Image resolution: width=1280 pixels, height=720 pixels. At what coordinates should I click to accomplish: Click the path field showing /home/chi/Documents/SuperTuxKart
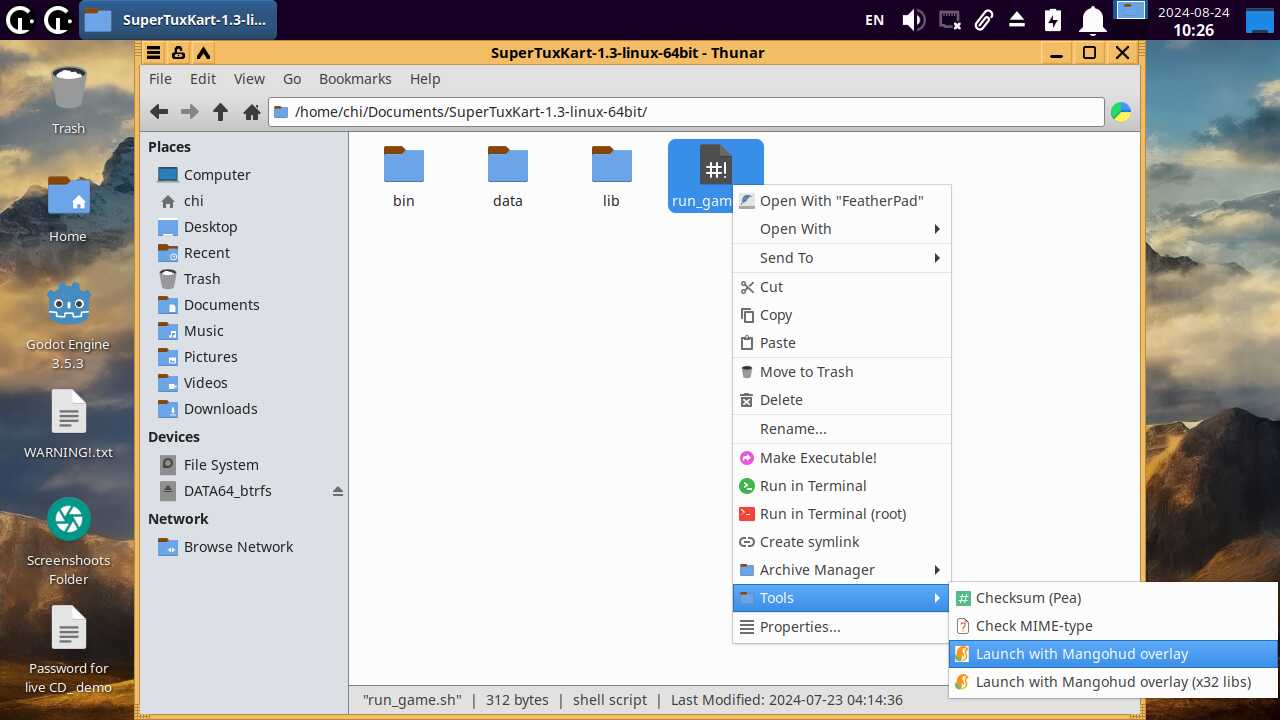(x=686, y=112)
